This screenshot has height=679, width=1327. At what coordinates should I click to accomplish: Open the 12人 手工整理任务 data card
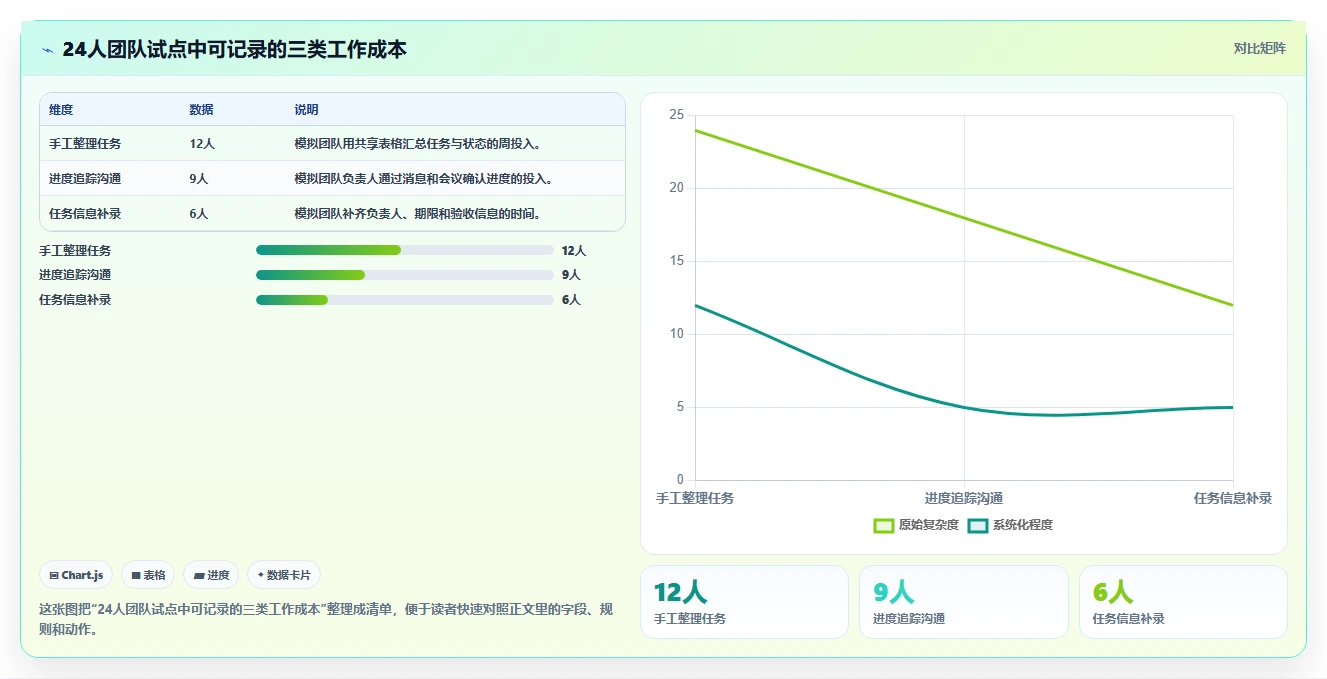point(744,602)
